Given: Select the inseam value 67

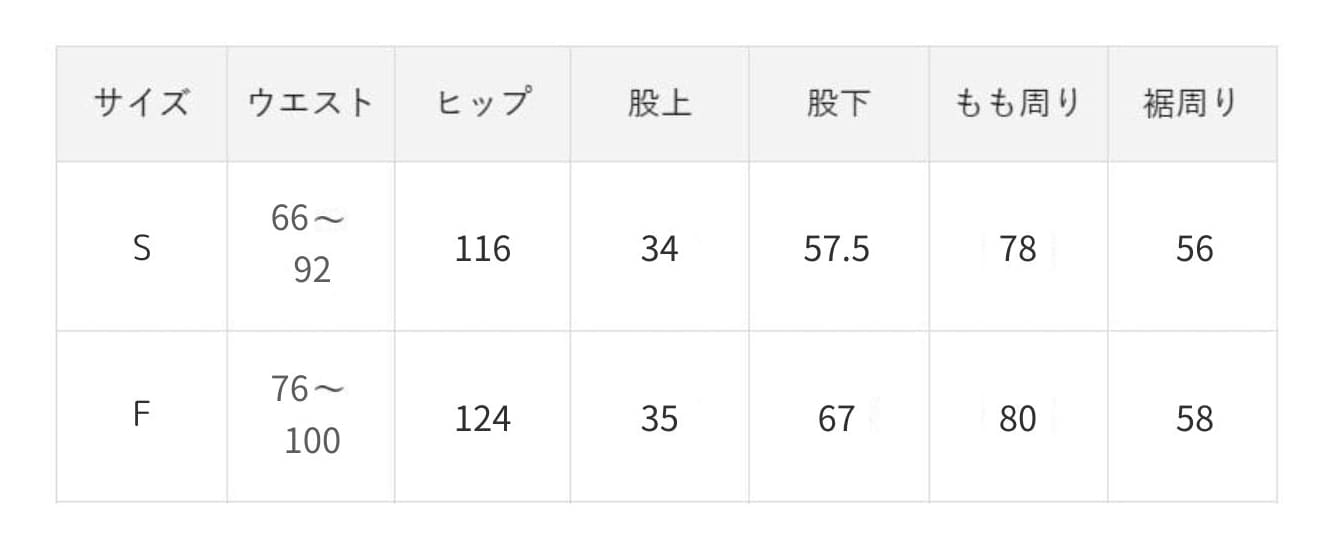Looking at the screenshot, I should coord(836,418).
